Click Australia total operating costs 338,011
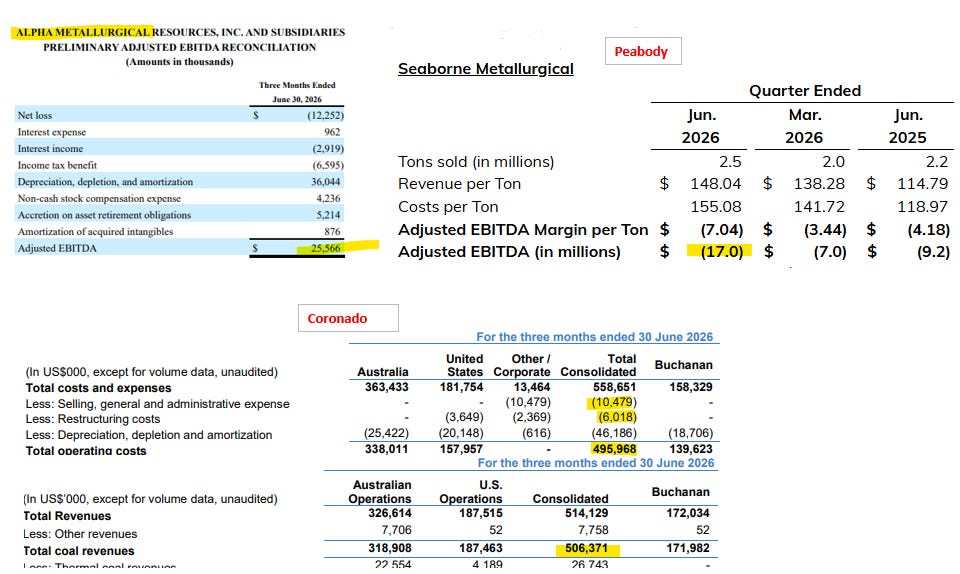This screenshot has height=574, width=960. pos(386,449)
